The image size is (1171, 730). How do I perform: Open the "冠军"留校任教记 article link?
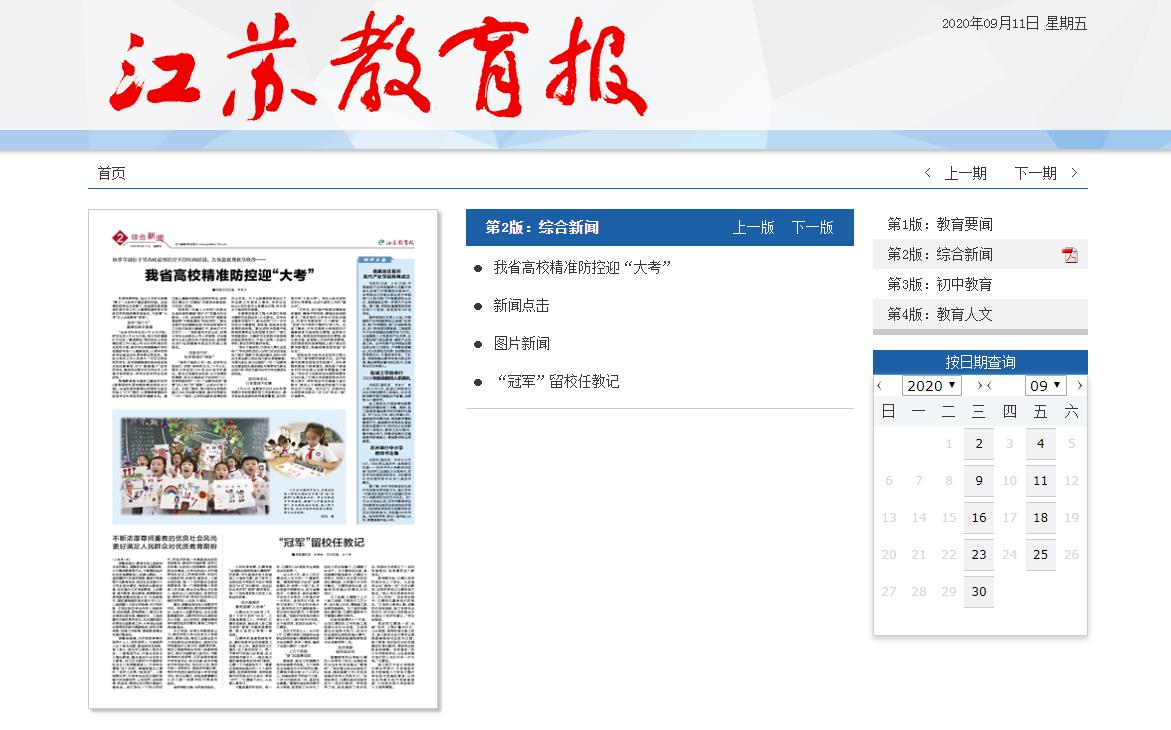(557, 382)
